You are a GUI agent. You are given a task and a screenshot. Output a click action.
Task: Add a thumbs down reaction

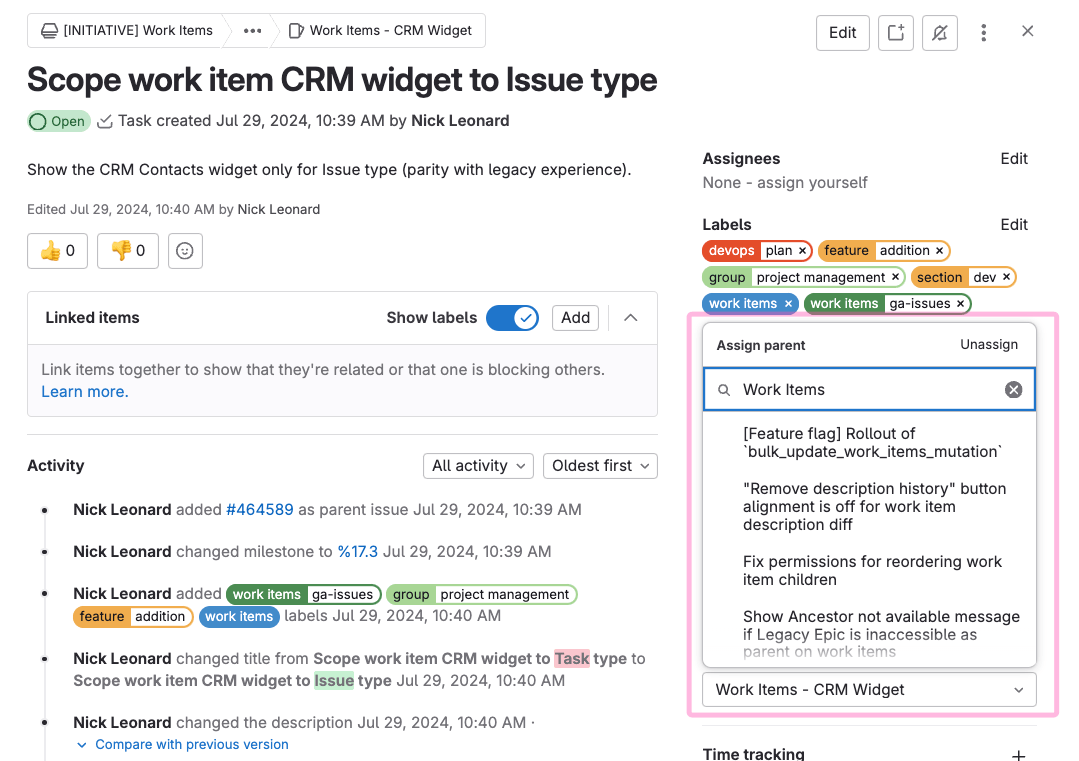[x=127, y=251]
